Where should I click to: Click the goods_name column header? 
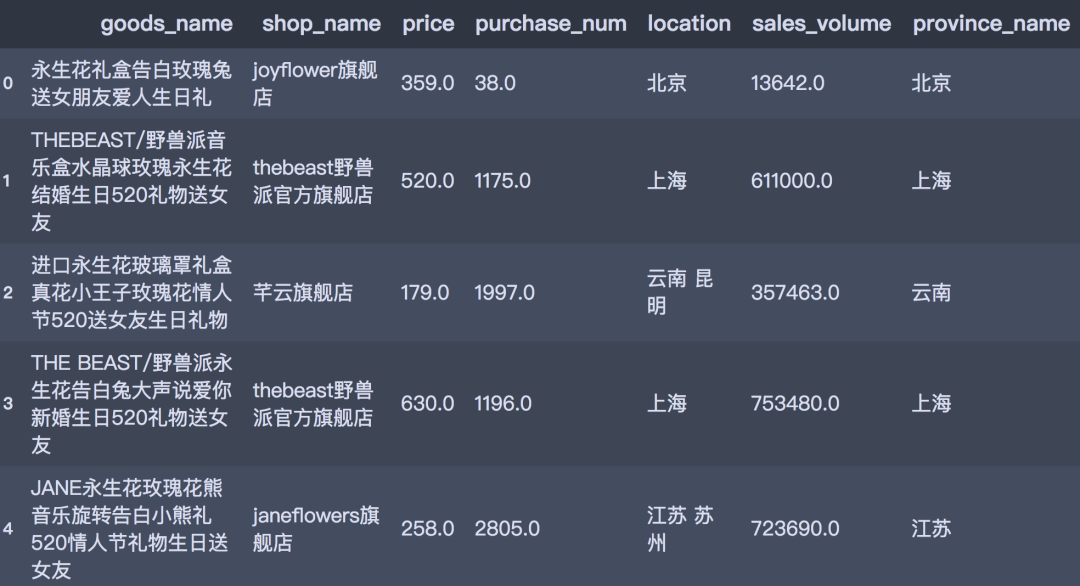[x=166, y=24]
